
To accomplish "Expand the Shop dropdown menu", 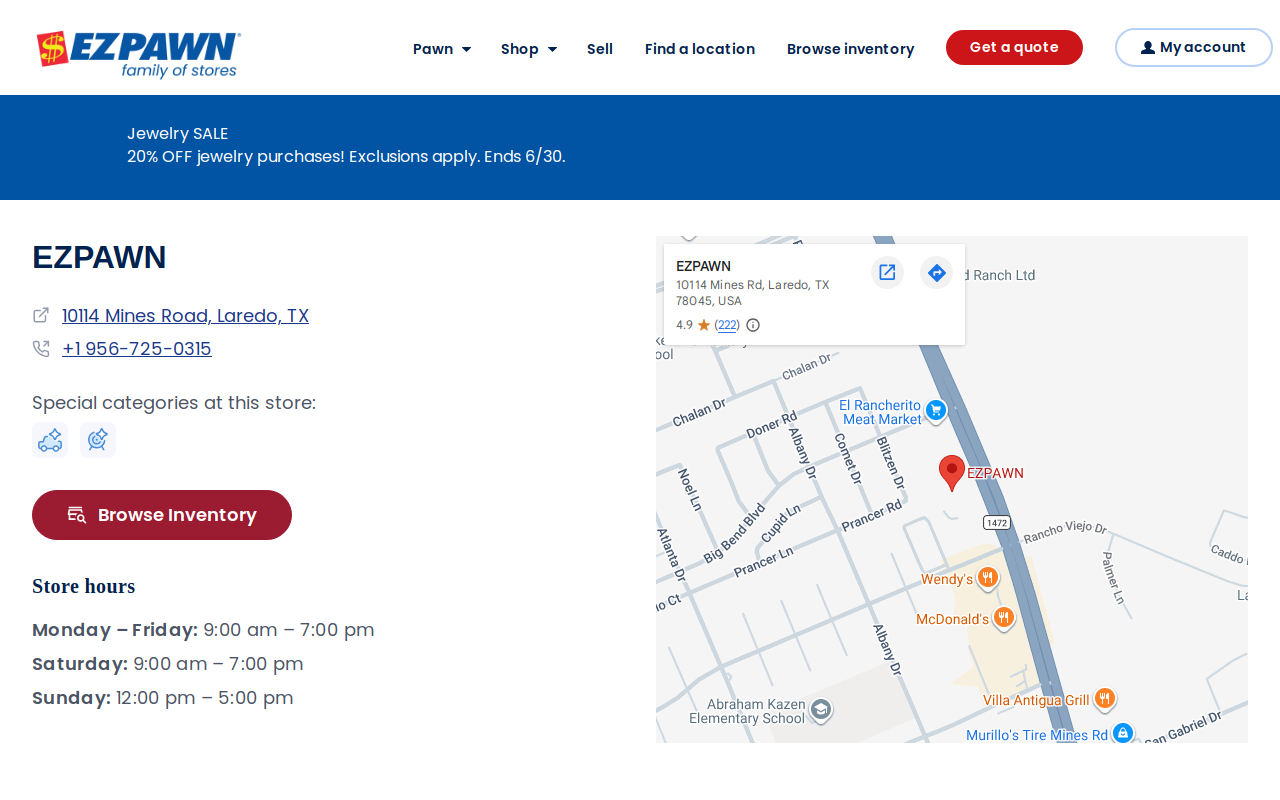I will [529, 49].
